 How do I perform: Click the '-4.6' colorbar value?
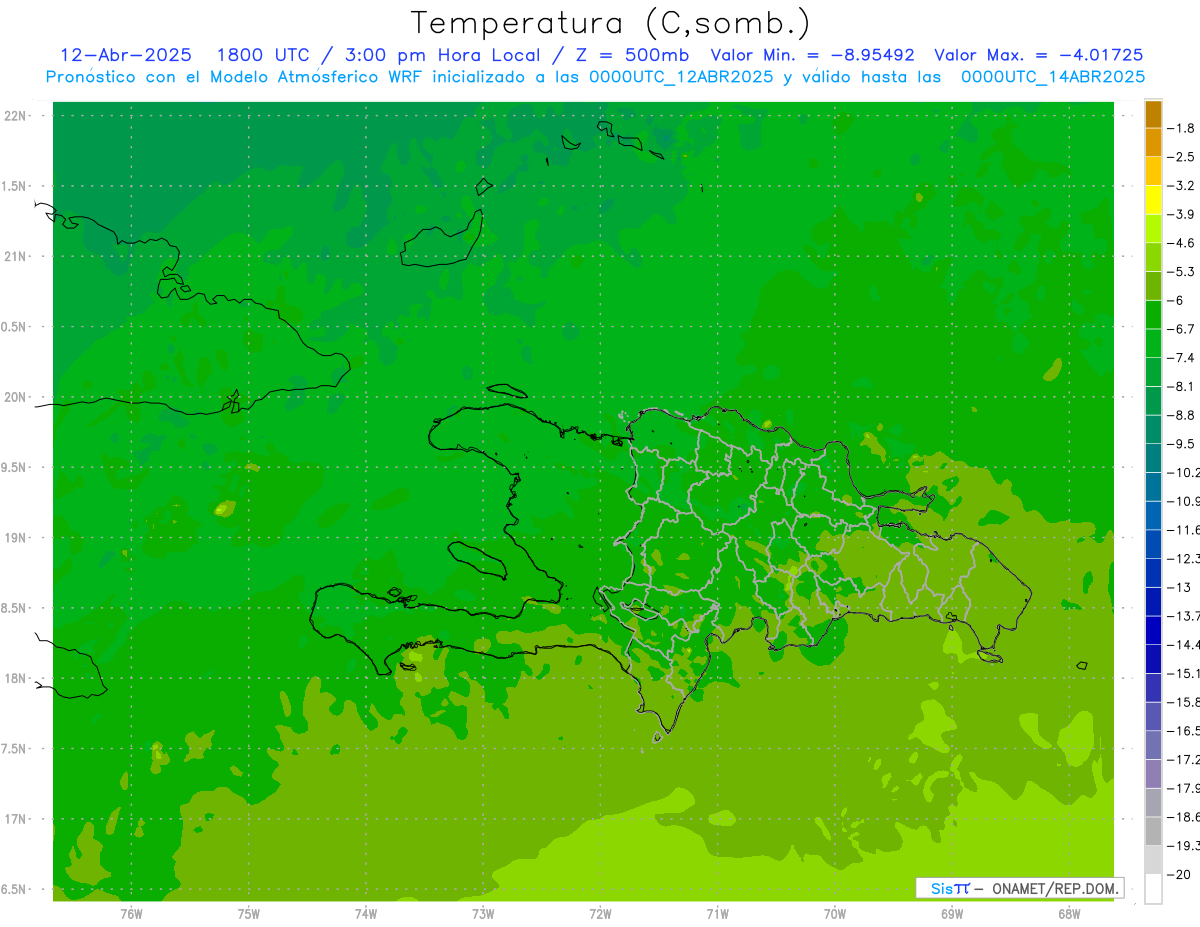pos(1181,243)
